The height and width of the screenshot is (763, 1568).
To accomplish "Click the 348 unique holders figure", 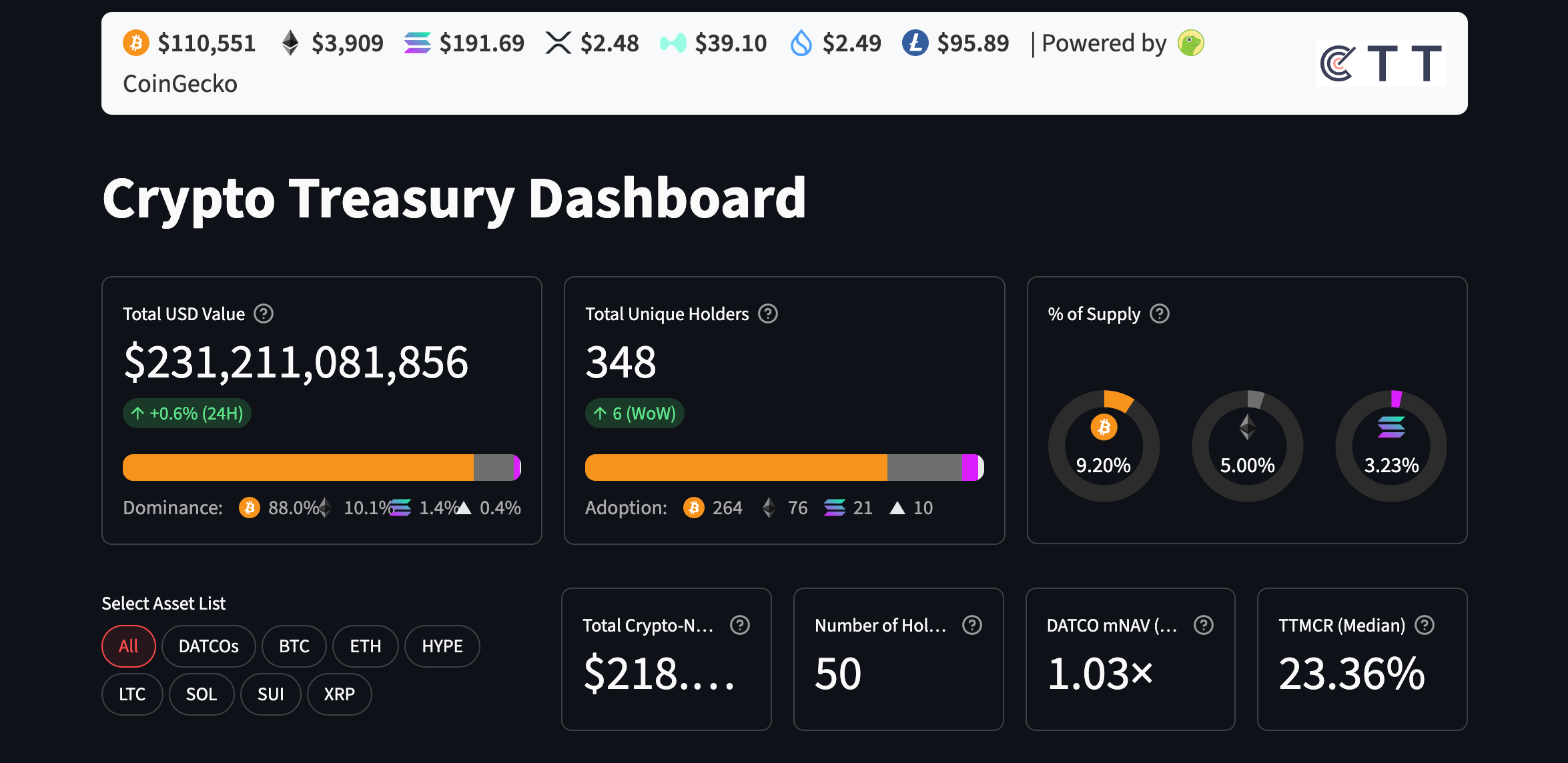I will pyautogui.click(x=621, y=362).
